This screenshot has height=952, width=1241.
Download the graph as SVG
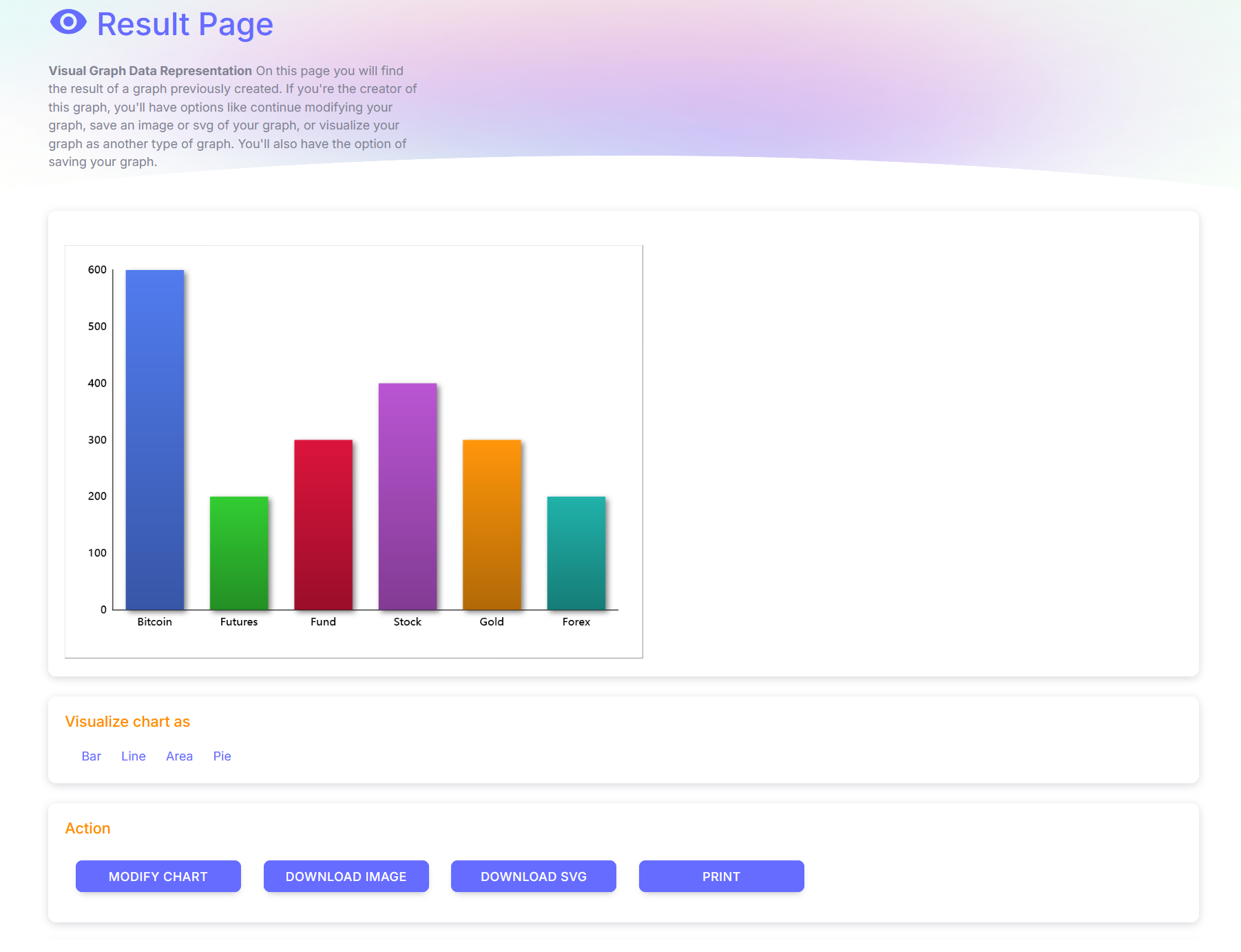(533, 876)
